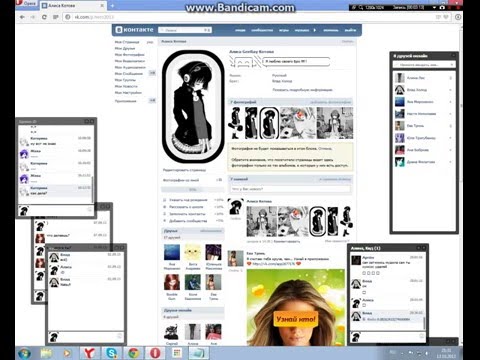Open red-haired friend avatar in Друзья block
The width and height of the screenshot is (480, 360).
172,282
